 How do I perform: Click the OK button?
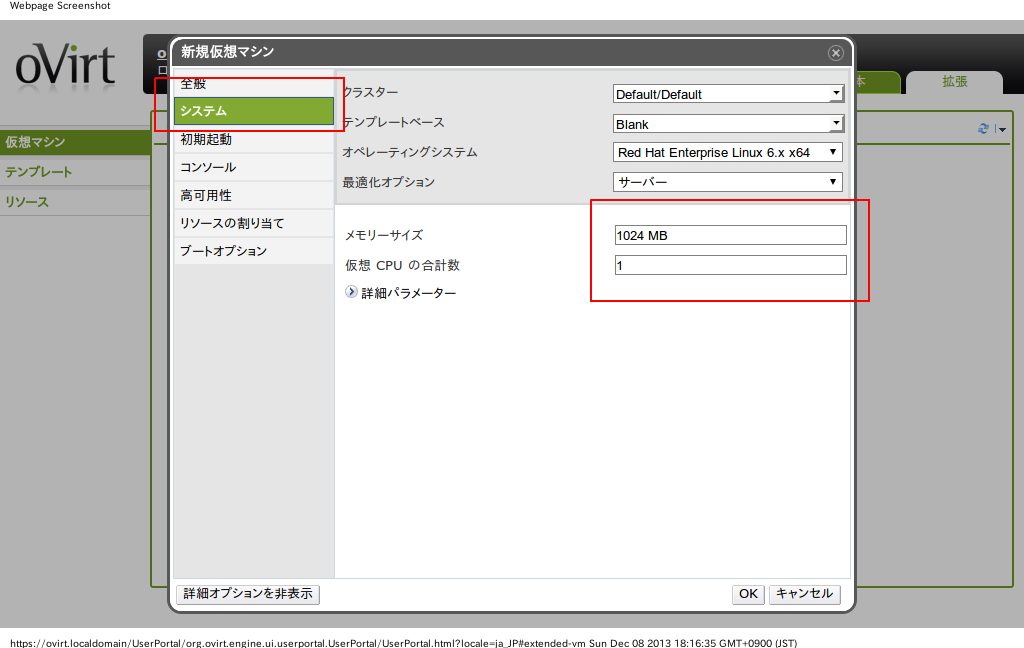click(748, 594)
